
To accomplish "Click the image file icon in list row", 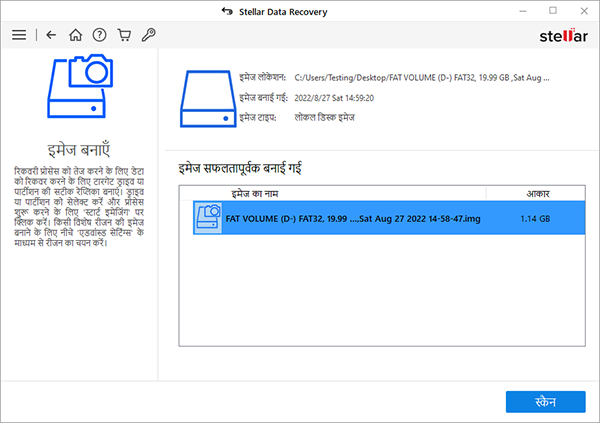I will 208,218.
